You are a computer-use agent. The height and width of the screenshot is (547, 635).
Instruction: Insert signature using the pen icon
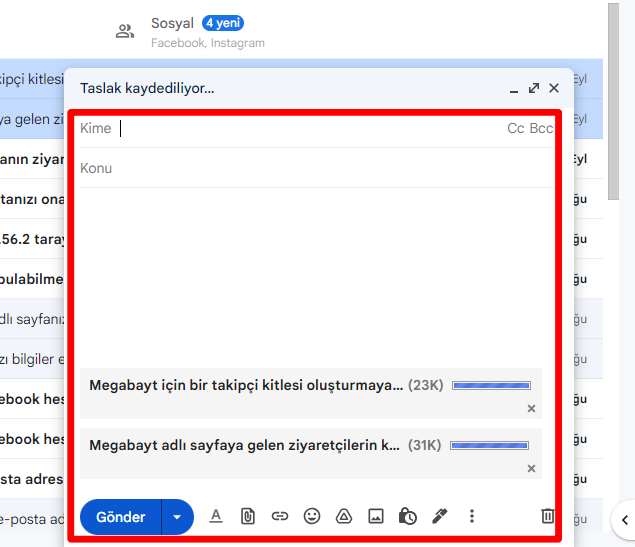coord(440,516)
